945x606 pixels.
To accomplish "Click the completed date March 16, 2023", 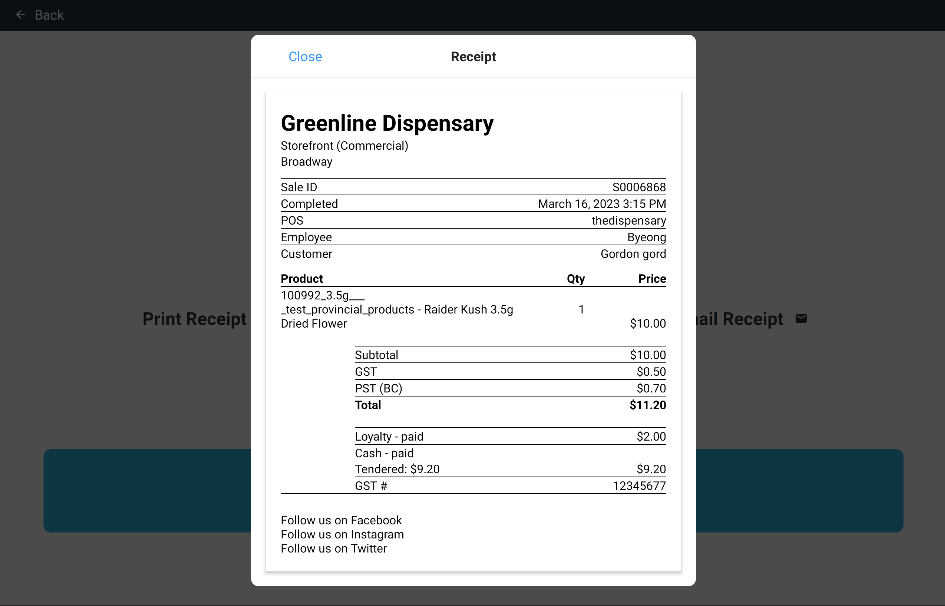I will click(x=601, y=204).
